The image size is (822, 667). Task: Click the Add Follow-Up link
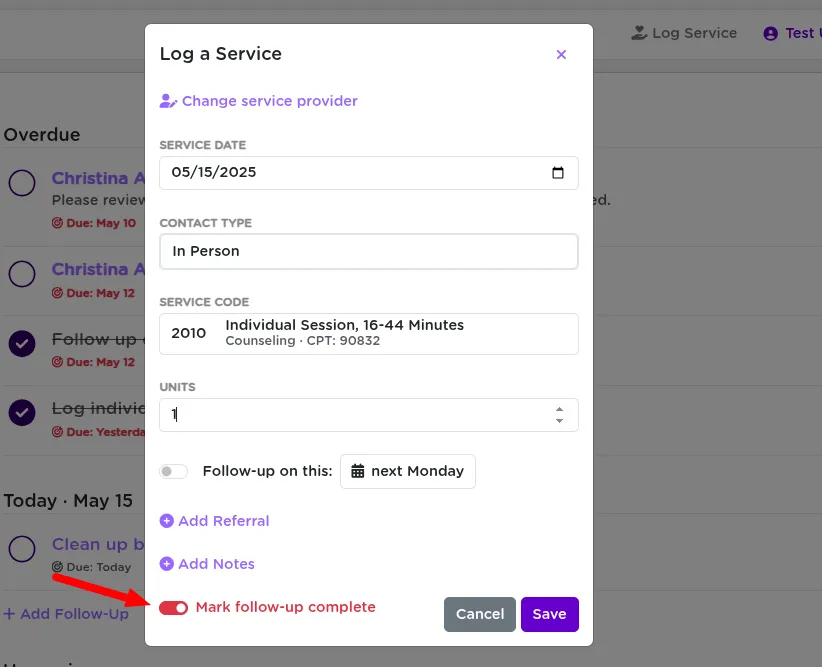[66, 615]
